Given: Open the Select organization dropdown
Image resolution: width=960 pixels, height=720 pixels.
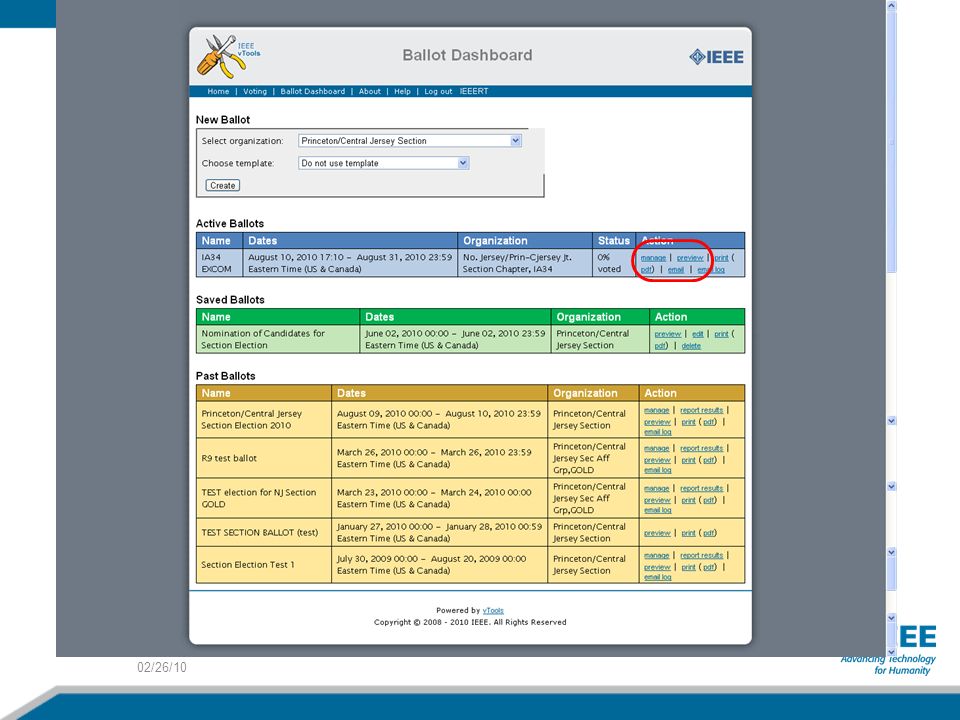Looking at the screenshot, I should (x=410, y=141).
